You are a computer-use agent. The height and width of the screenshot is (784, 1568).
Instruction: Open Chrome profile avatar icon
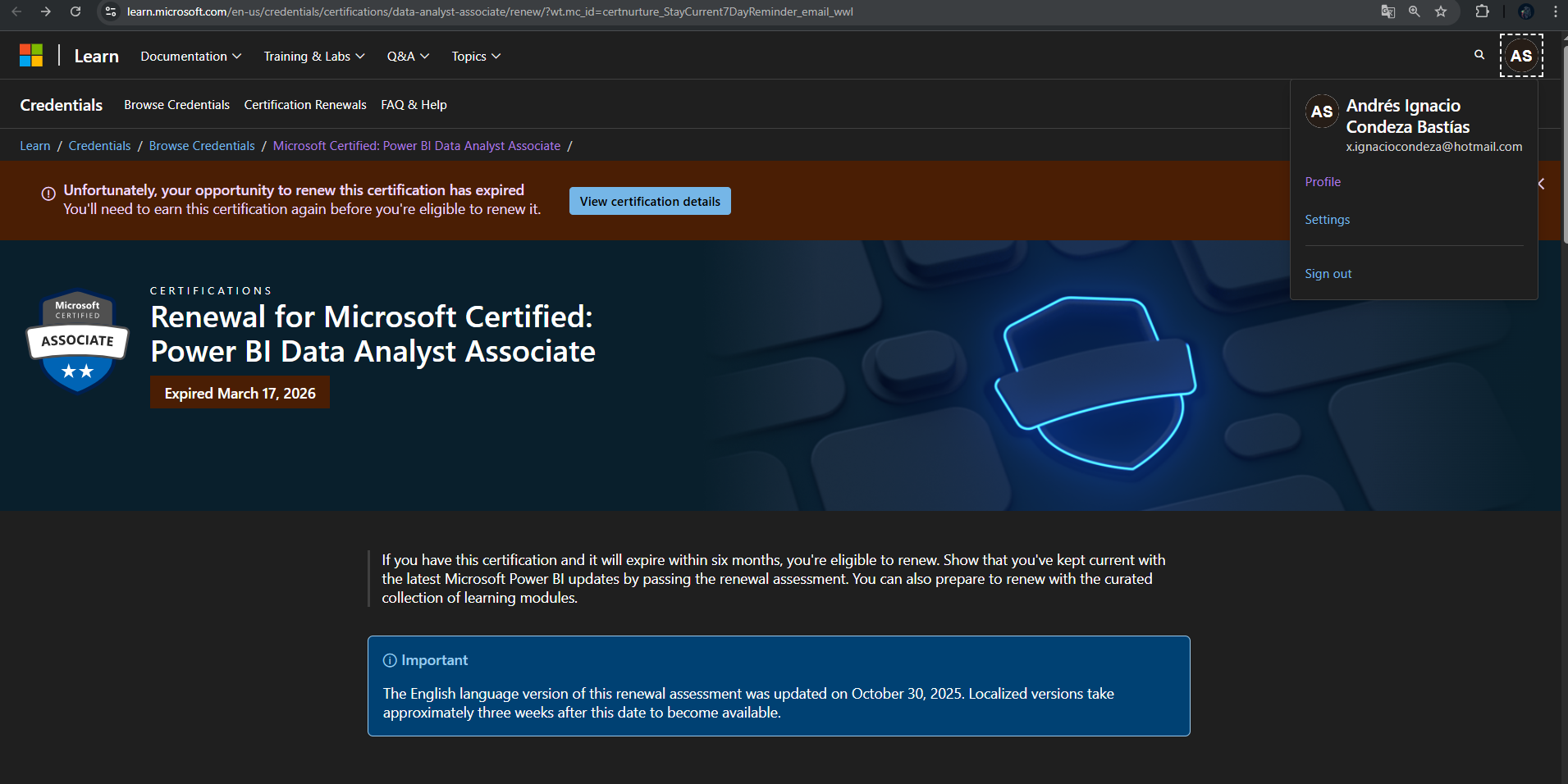click(x=1526, y=11)
